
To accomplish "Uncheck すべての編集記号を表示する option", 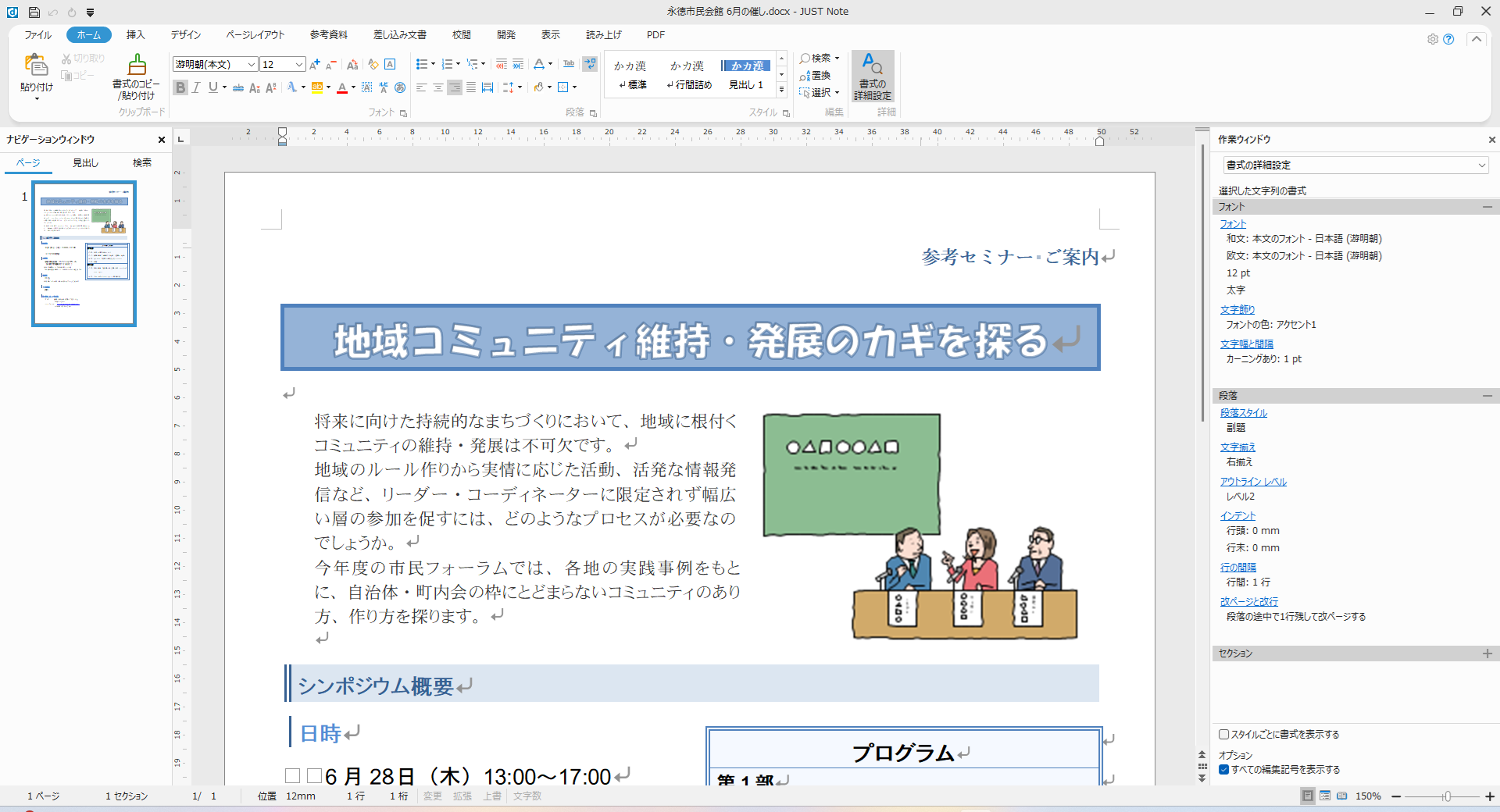I will click(1224, 769).
